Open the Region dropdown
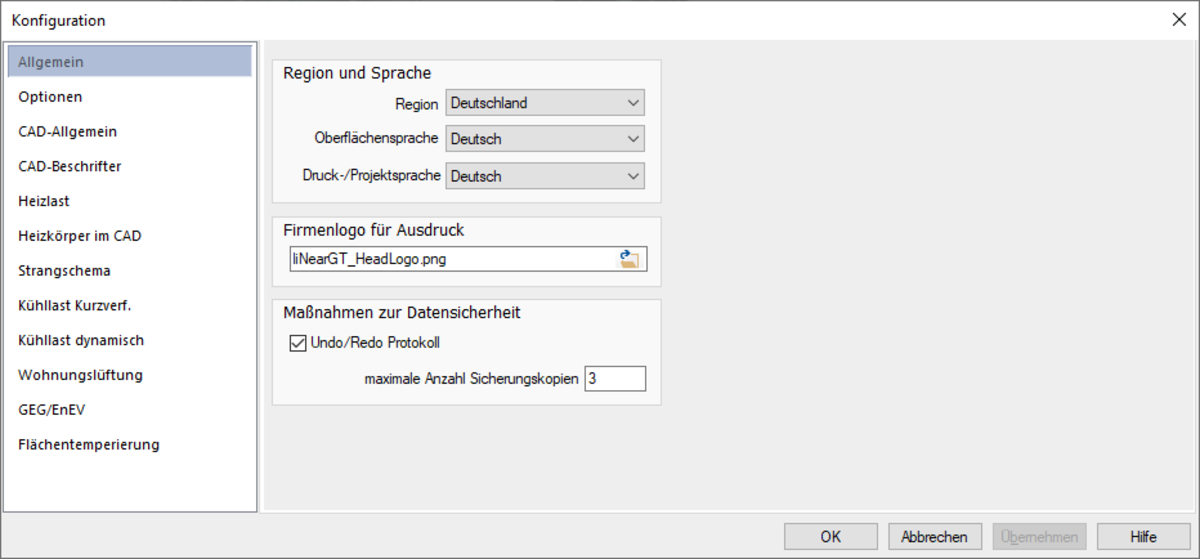 [x=545, y=103]
